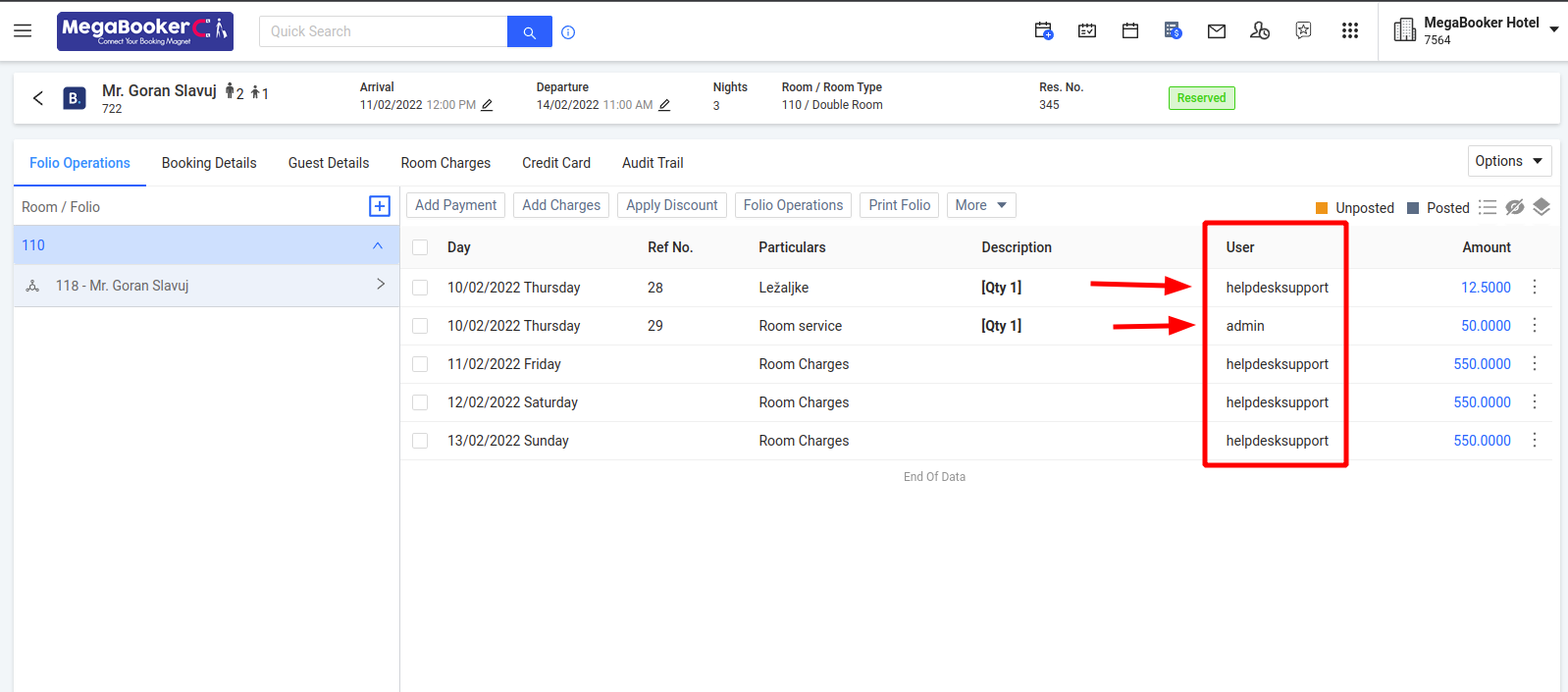Open the star review chat icon
The image size is (1568, 692).
point(1303,31)
